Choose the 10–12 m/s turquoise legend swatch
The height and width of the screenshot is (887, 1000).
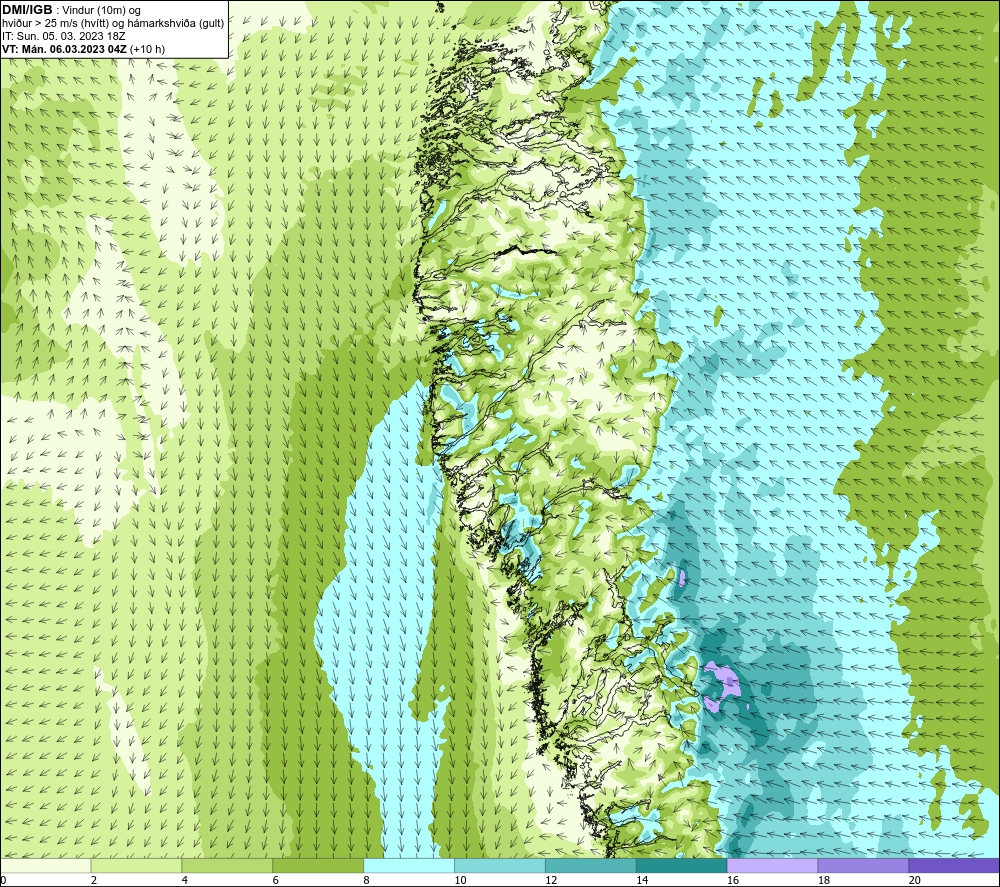[x=499, y=865]
